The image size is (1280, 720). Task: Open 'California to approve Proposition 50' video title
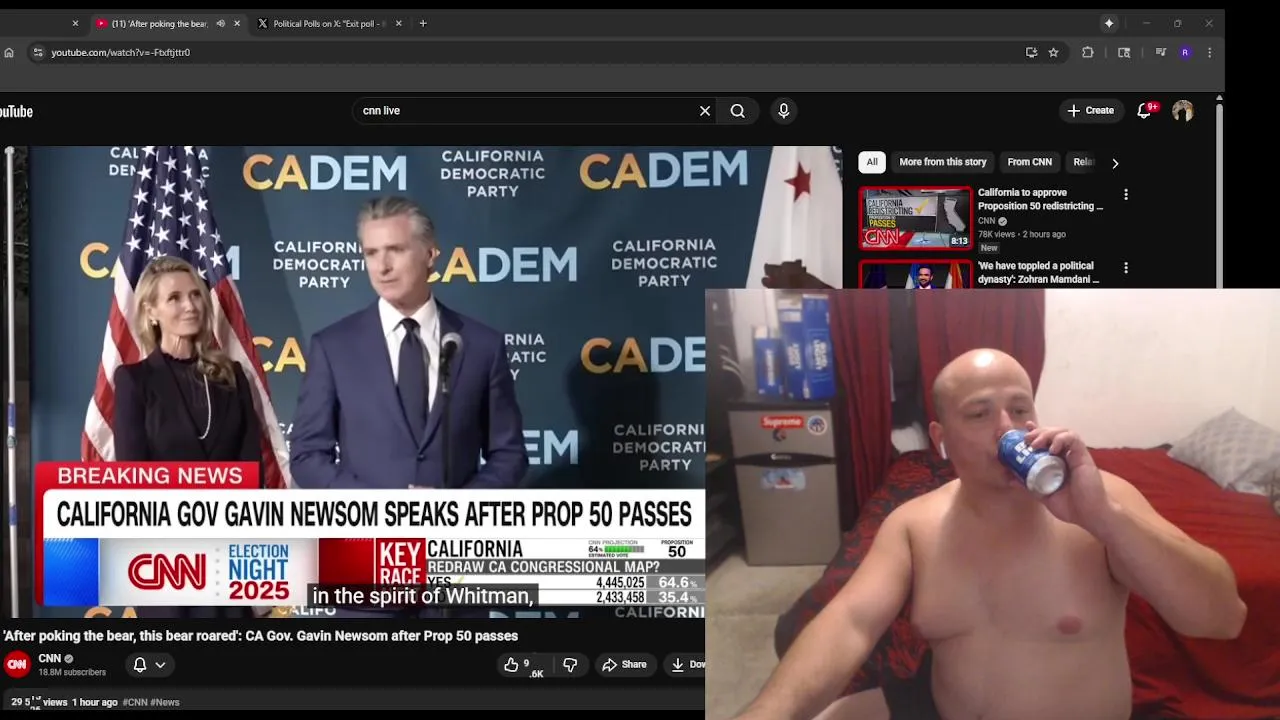pos(1040,199)
